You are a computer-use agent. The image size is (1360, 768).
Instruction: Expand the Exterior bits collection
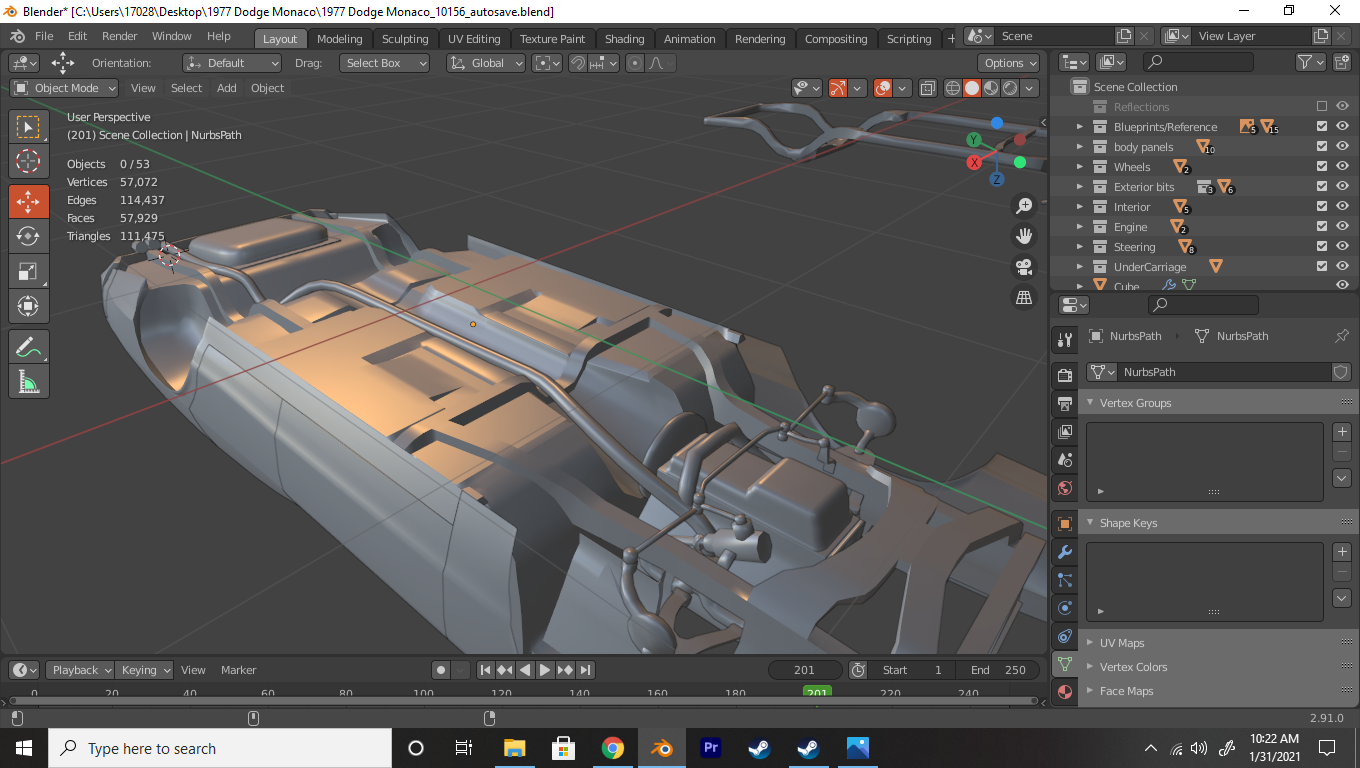pyautogui.click(x=1080, y=187)
